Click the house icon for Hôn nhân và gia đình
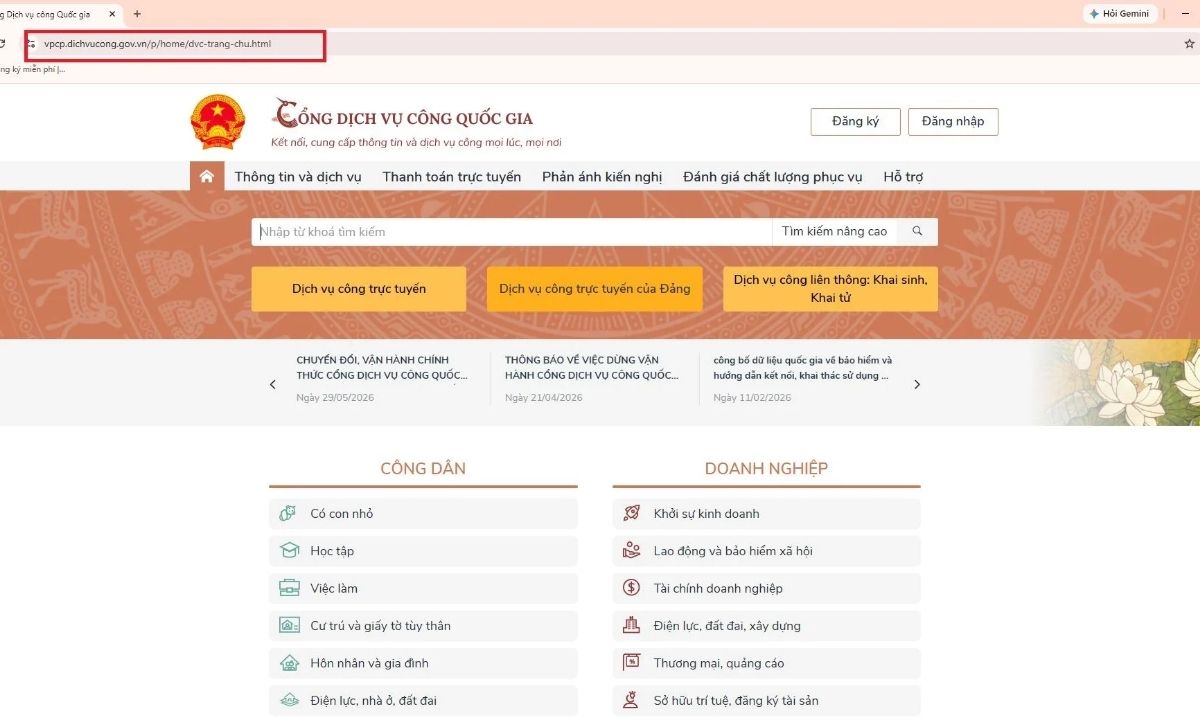1200x720 pixels. tap(289, 663)
